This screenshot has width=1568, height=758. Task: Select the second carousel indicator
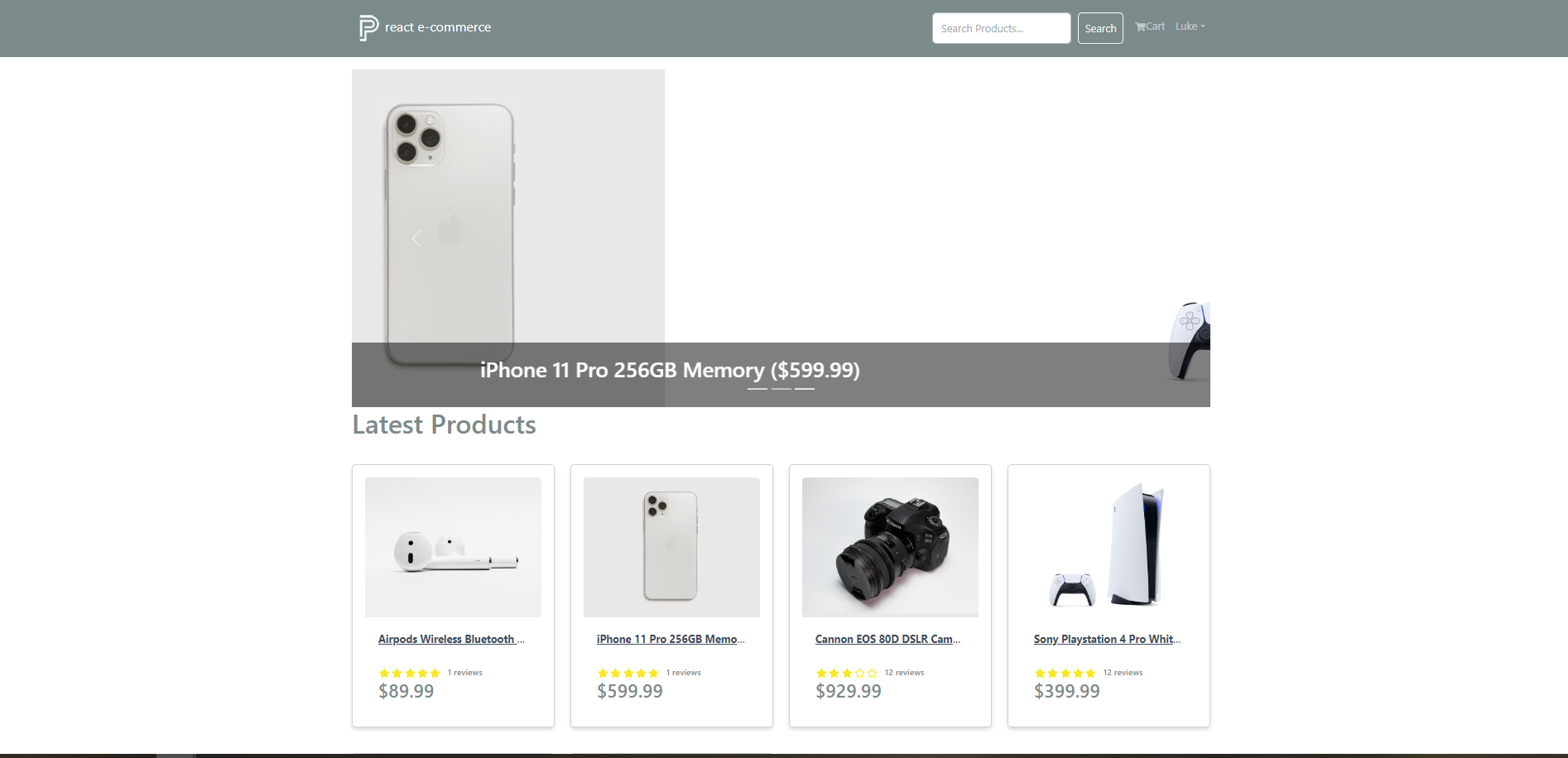pyautogui.click(x=782, y=388)
